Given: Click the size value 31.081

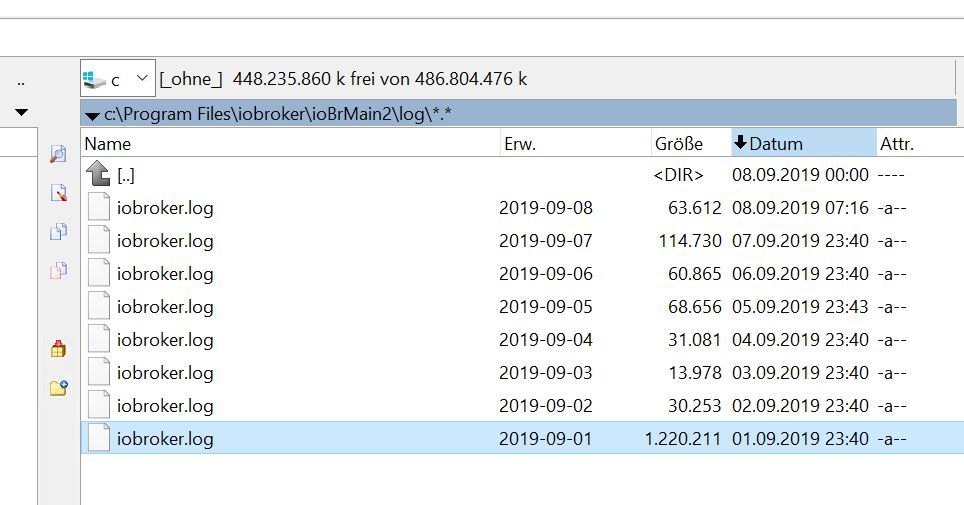Looking at the screenshot, I should [695, 340].
